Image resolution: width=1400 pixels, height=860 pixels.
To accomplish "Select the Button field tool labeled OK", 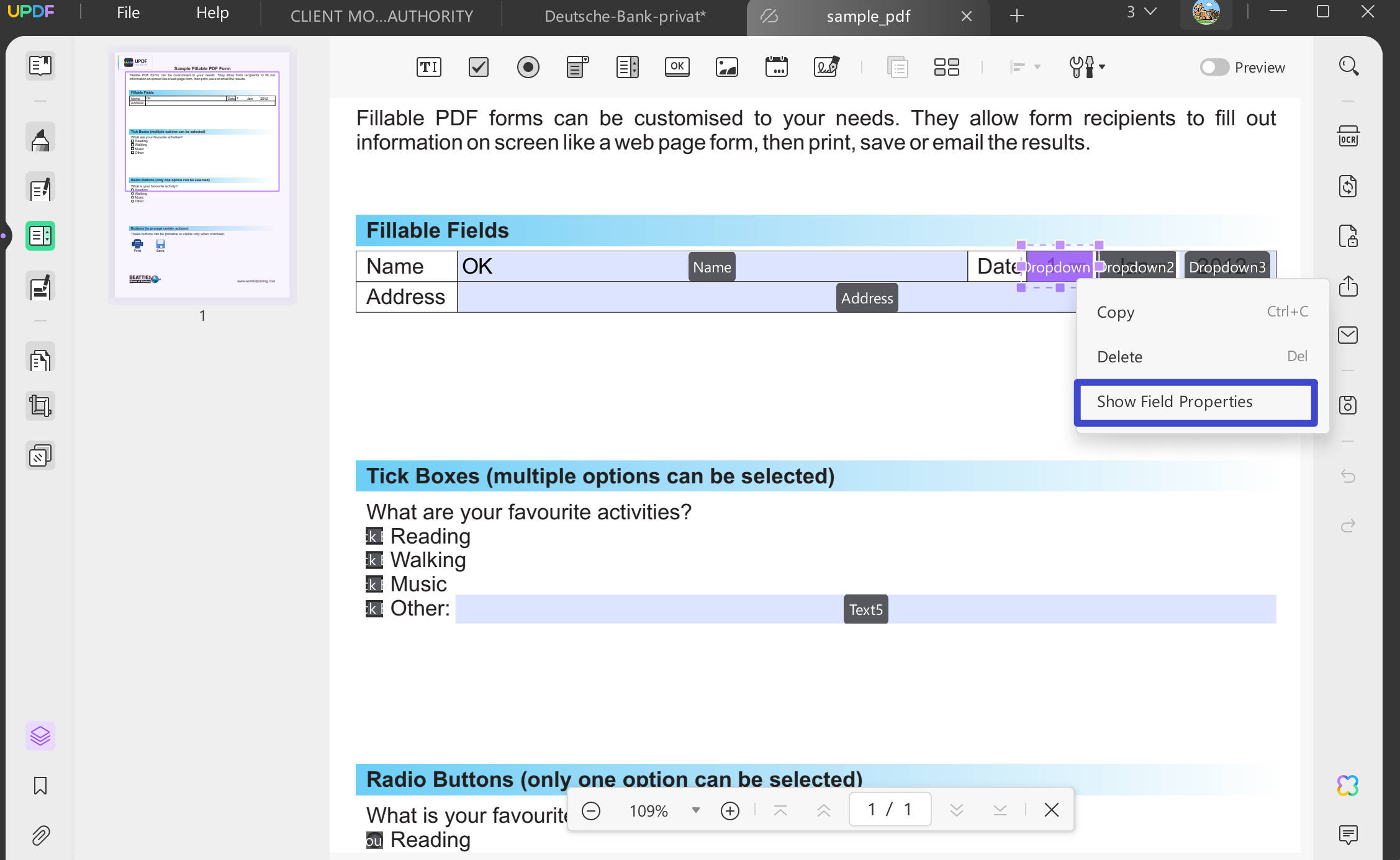I will (677, 67).
